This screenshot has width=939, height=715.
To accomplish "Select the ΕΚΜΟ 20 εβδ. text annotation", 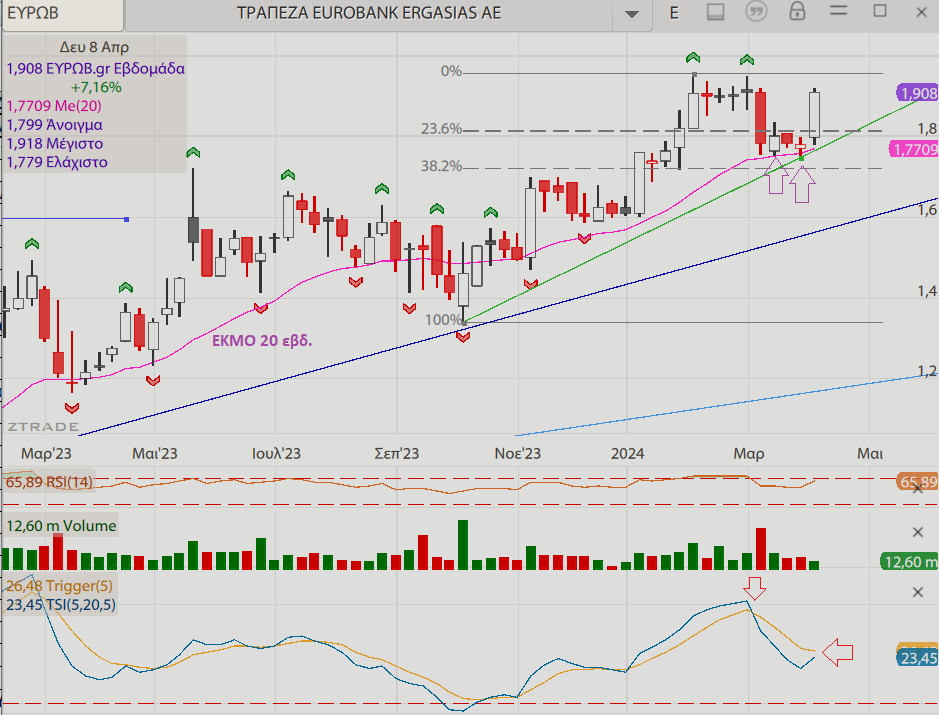I will (x=262, y=341).
